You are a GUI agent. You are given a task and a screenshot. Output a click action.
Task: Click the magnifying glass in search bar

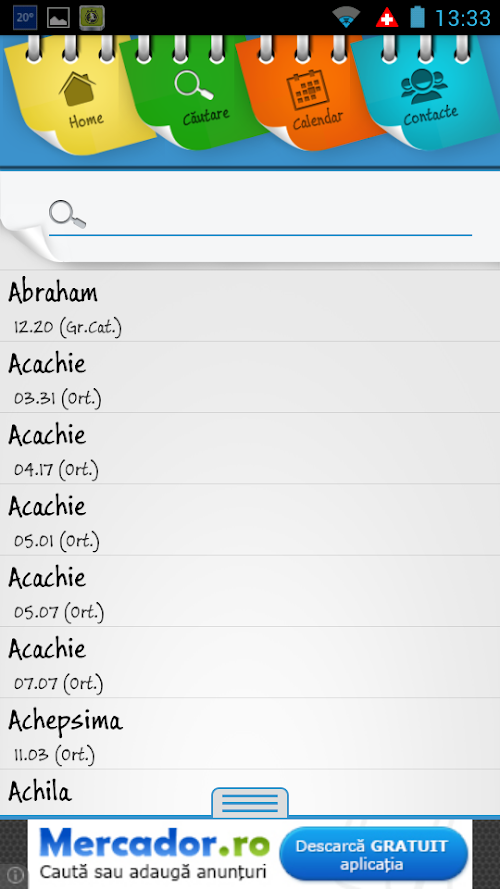(67, 215)
